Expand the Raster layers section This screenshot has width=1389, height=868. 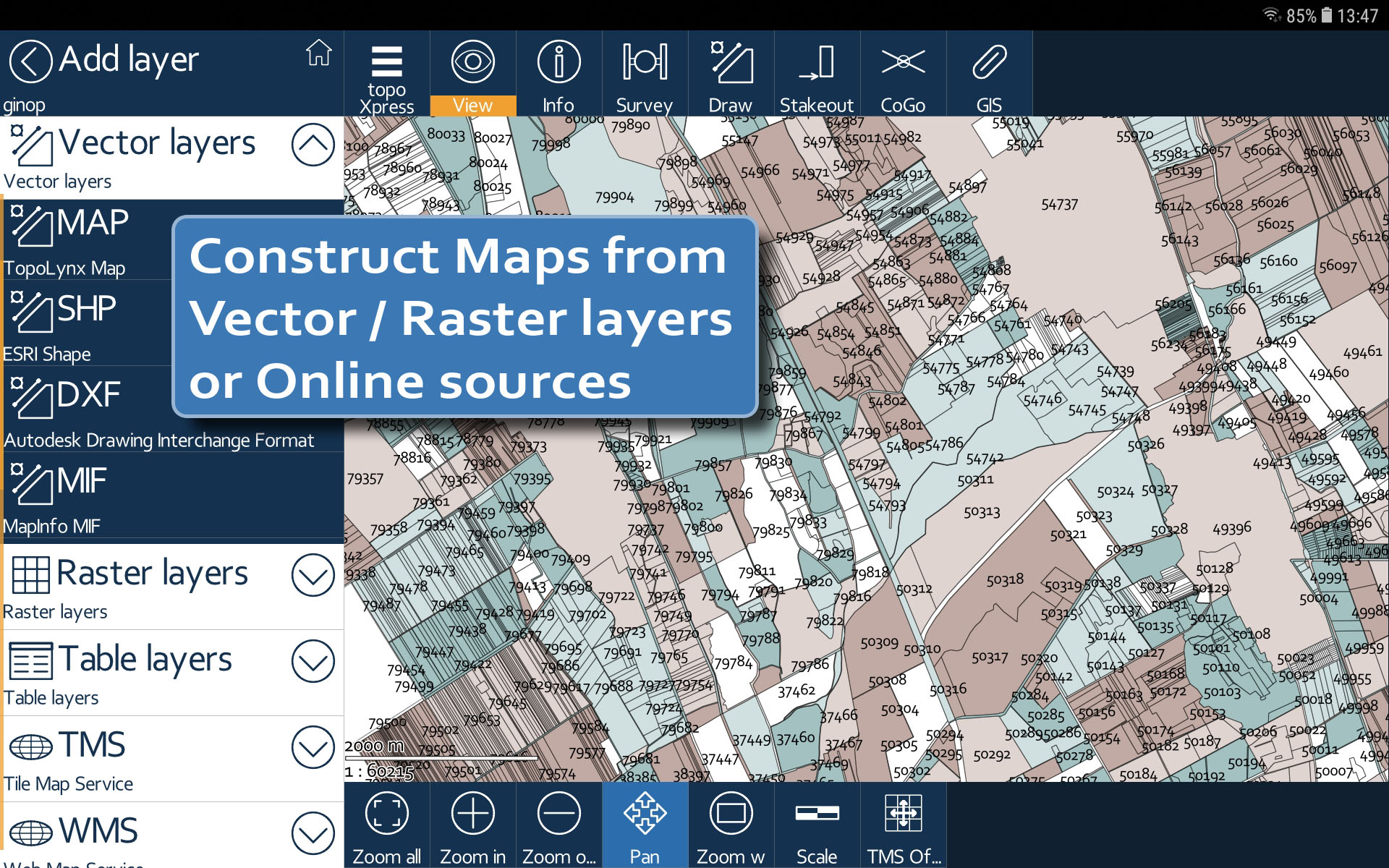click(313, 575)
